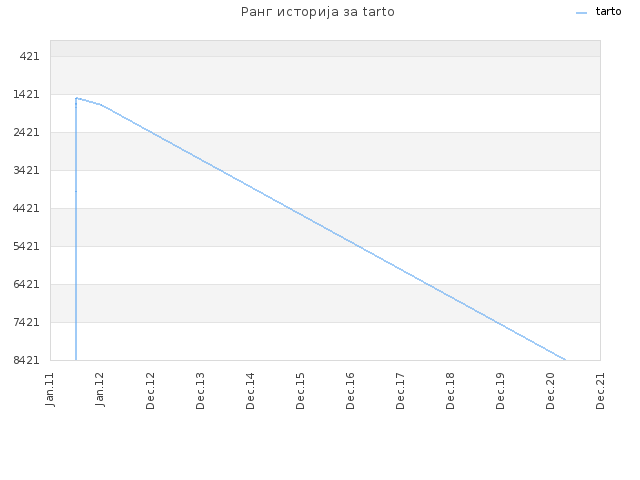Select the chart title Ранг историја за tarto
Viewport: 640px width, 480px height.
tap(318, 12)
